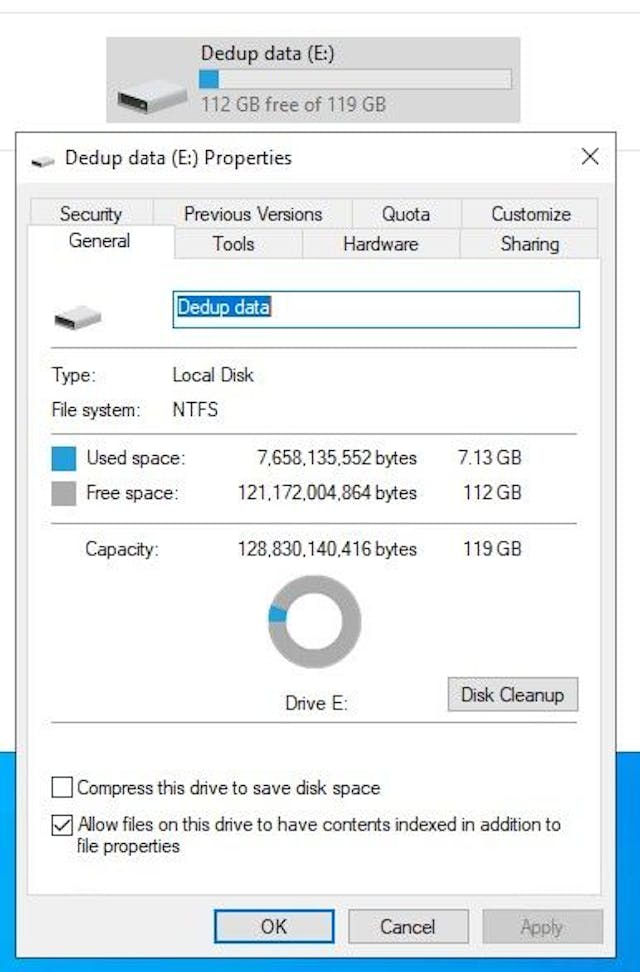Confirm with the OK button
The height and width of the screenshot is (972, 640).
[273, 927]
